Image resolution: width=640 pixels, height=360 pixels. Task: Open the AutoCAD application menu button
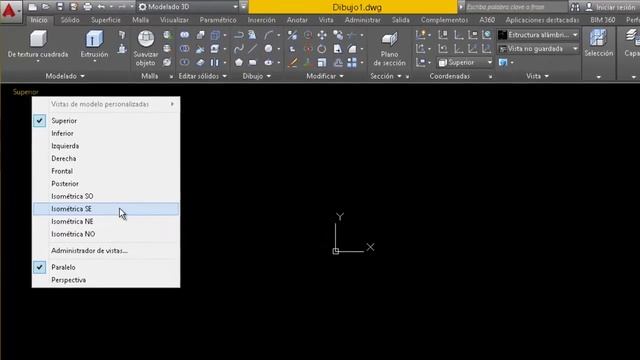[x=10, y=11]
